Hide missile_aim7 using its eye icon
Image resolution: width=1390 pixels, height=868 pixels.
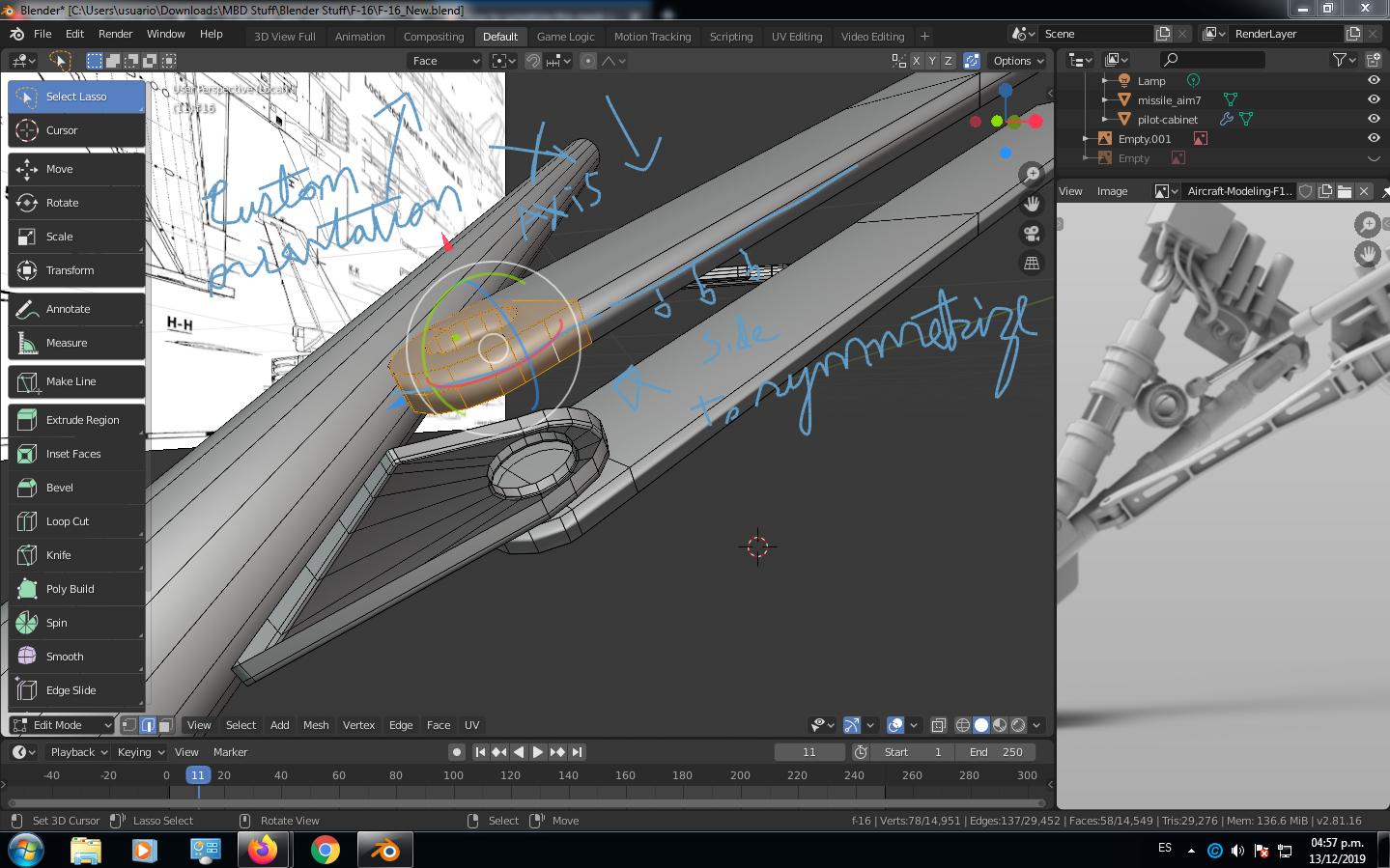[x=1374, y=100]
